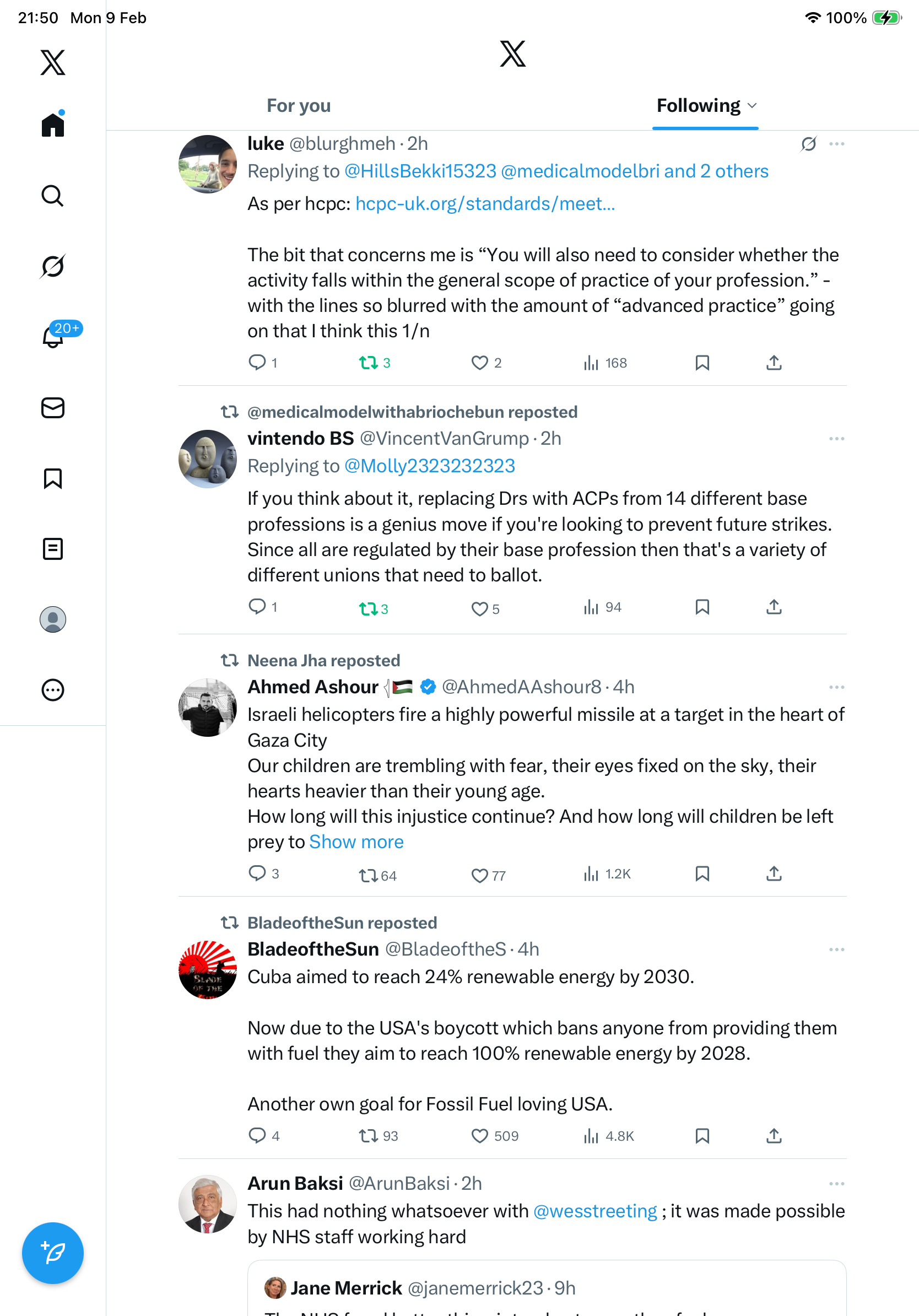The width and height of the screenshot is (919, 1316).
Task: Undo repost on vintendo BS's post
Action: point(368,608)
